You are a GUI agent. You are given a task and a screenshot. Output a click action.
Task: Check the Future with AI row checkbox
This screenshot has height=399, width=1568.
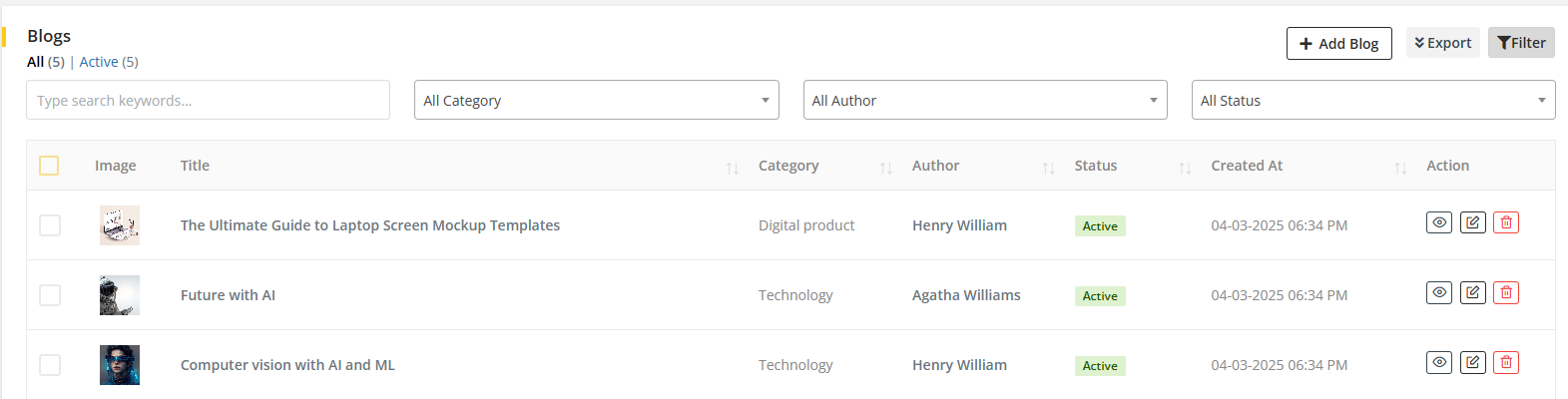point(50,295)
